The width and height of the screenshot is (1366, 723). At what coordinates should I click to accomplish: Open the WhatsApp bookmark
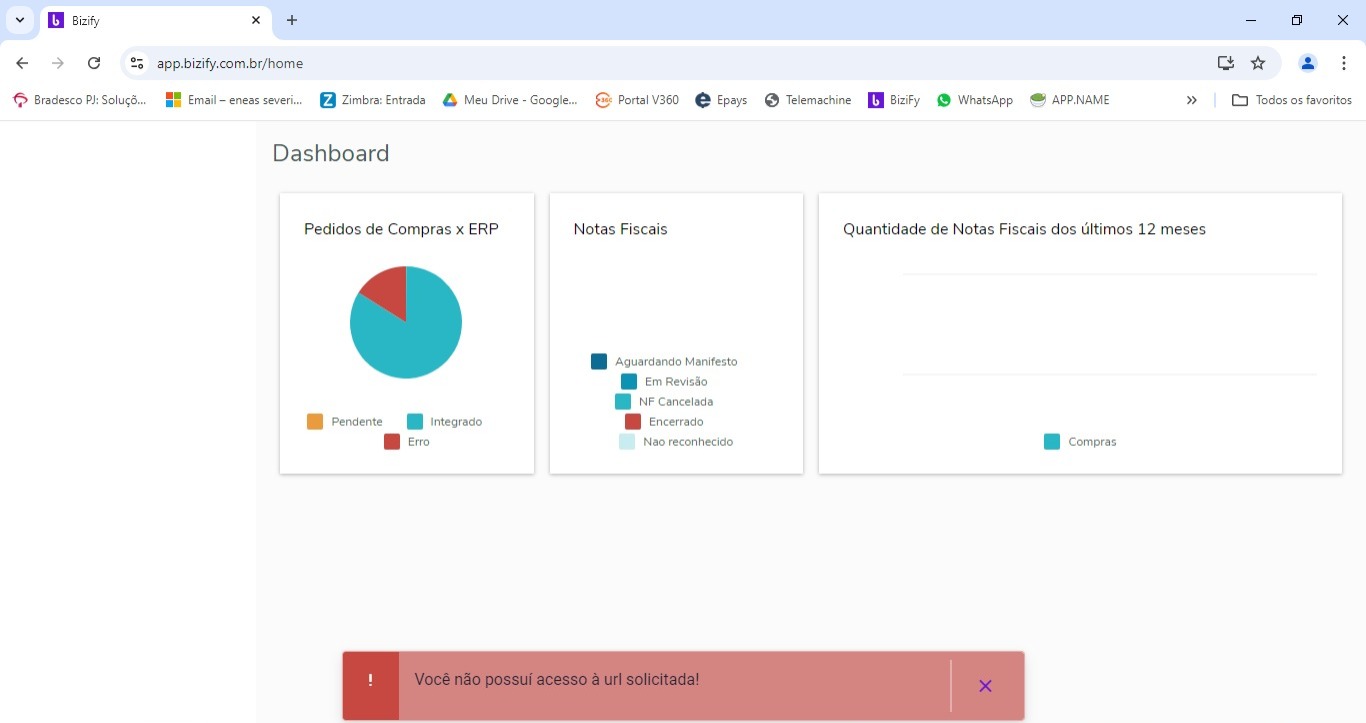click(975, 100)
